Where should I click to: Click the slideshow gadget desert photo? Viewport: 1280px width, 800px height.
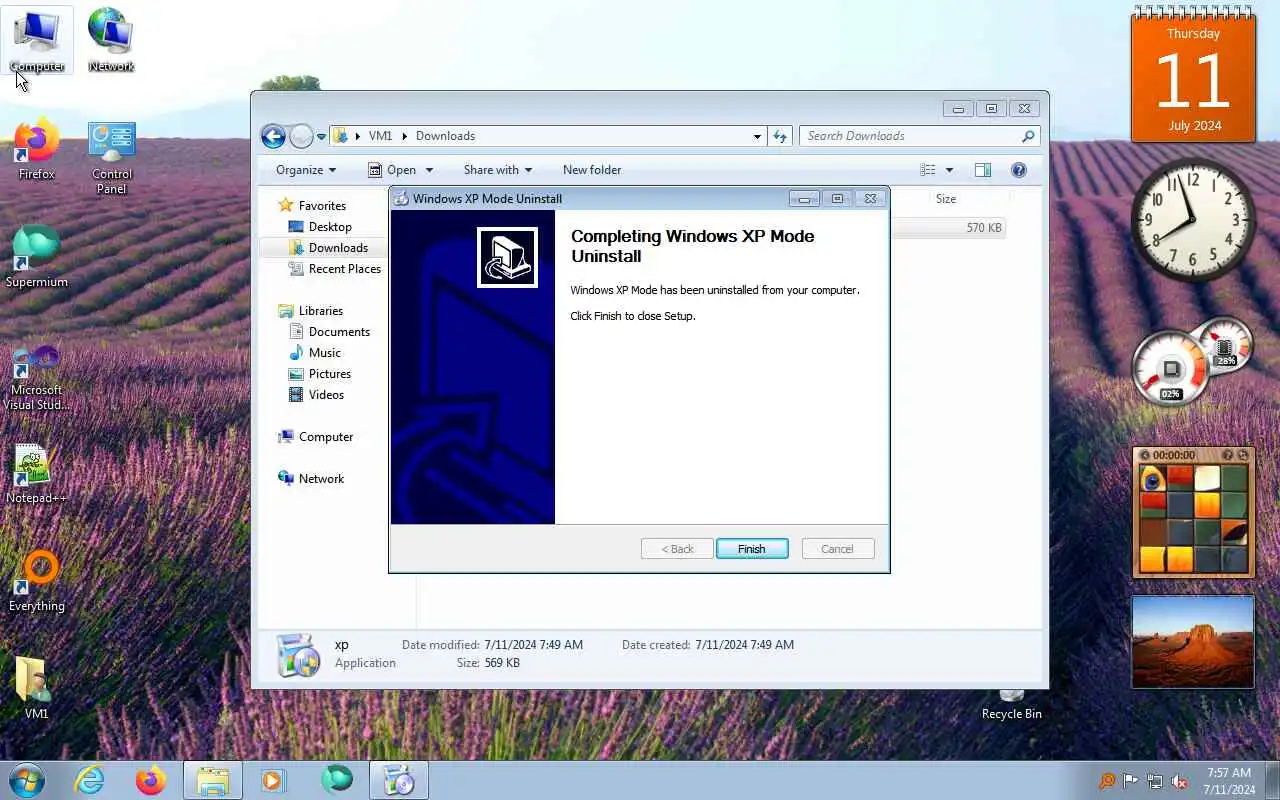pos(1193,642)
